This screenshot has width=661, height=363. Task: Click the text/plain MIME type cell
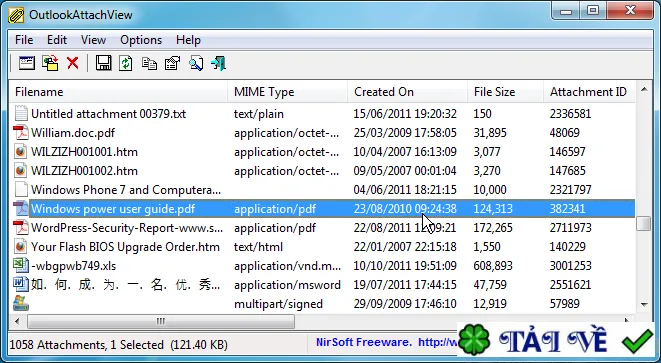(259, 114)
